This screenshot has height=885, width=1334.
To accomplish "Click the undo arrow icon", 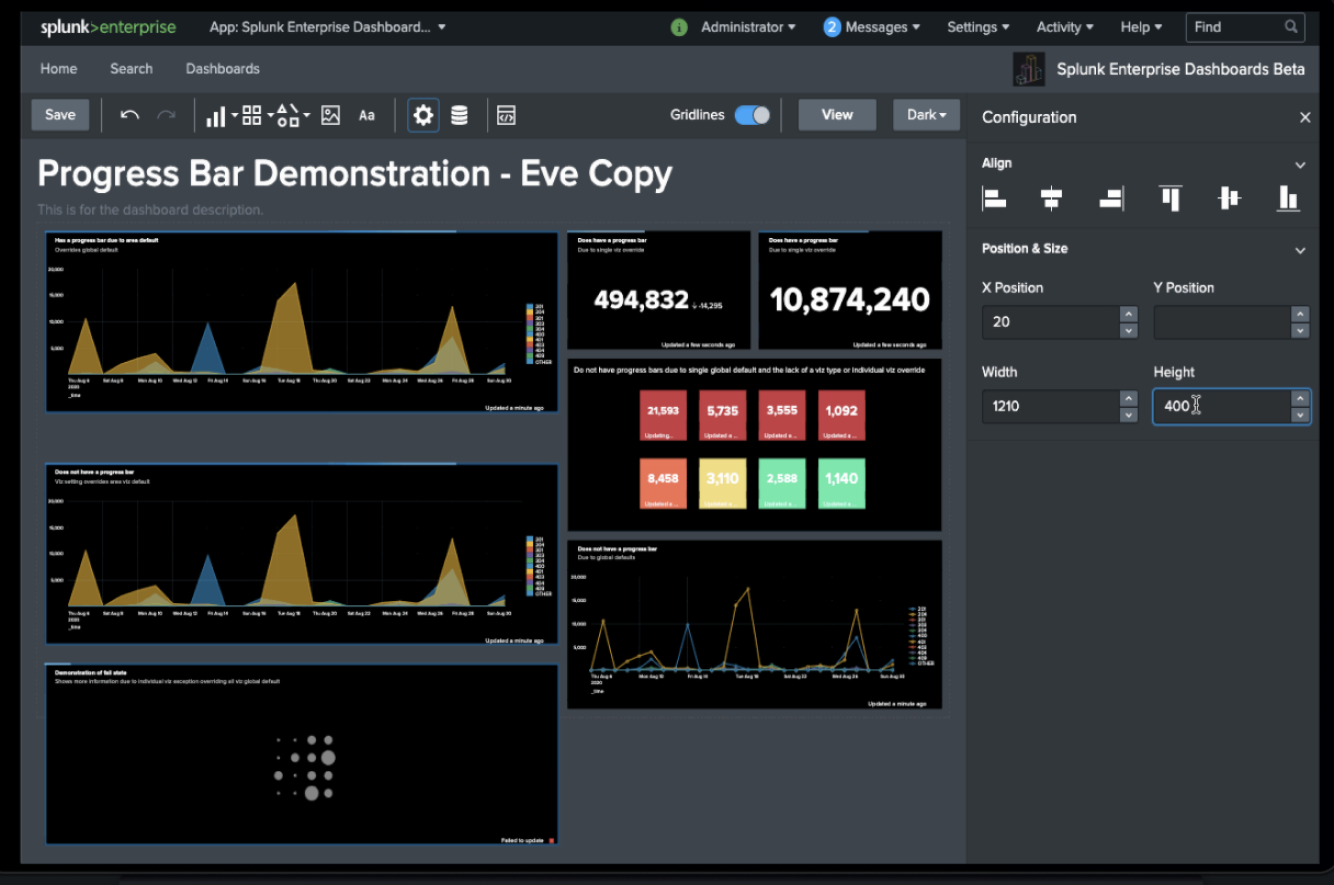I will coord(129,115).
